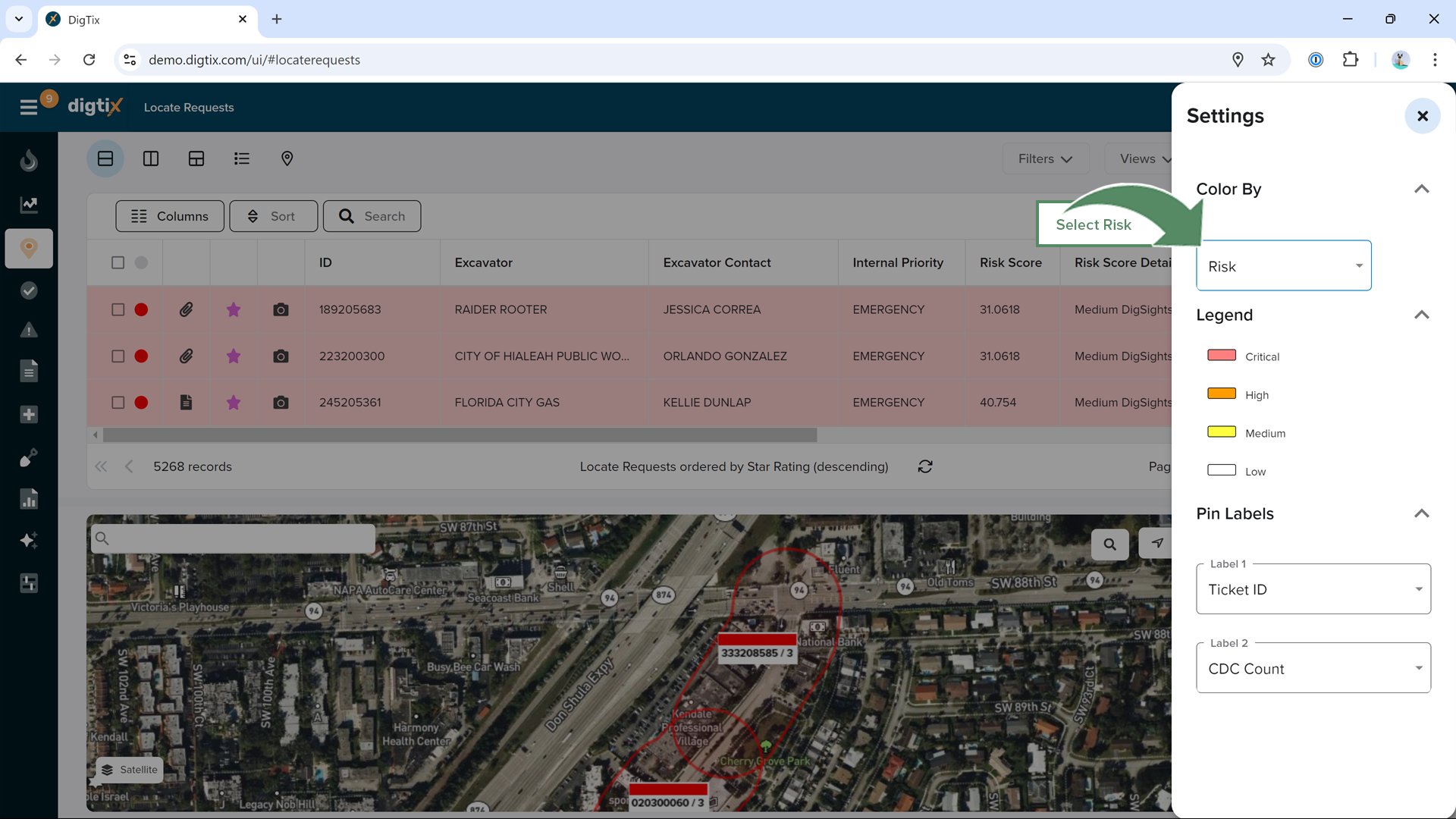The width and height of the screenshot is (1456, 819).
Task: Click the map address search field
Action: [239, 538]
